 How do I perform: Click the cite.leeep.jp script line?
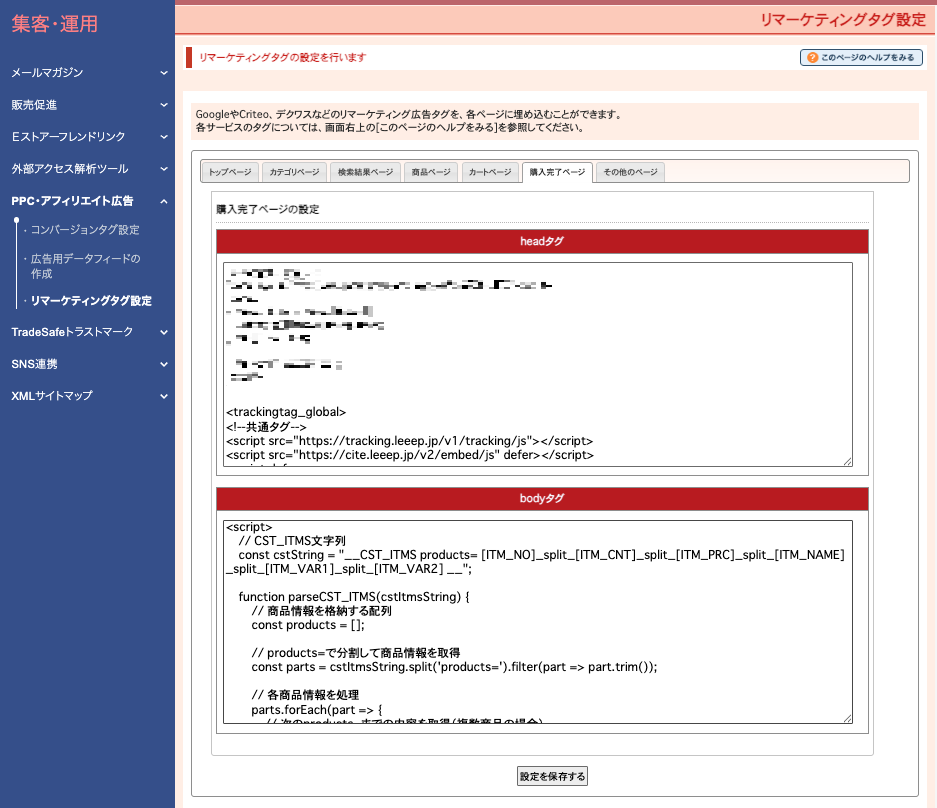click(x=410, y=455)
